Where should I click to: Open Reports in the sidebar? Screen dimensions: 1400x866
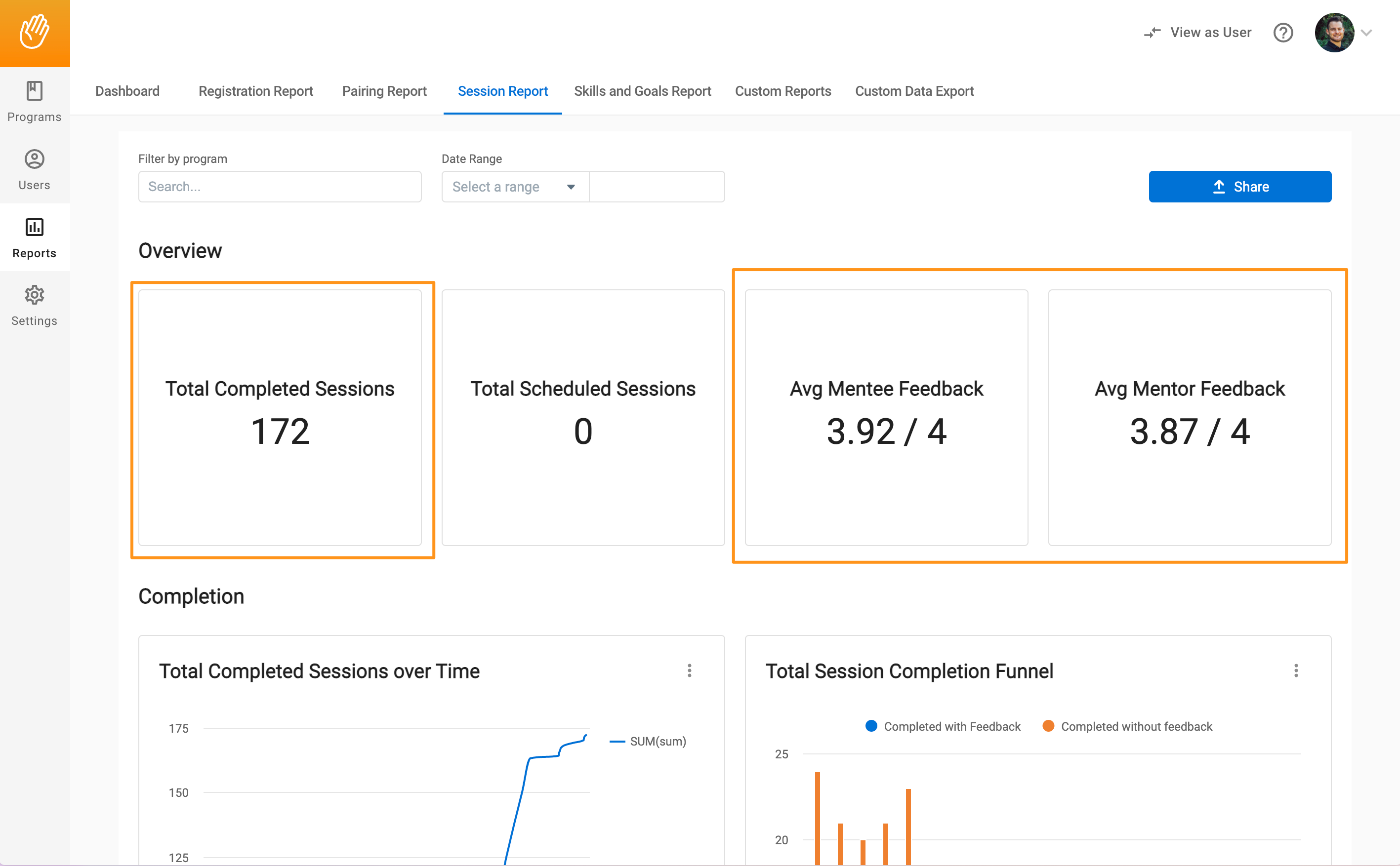(35, 237)
